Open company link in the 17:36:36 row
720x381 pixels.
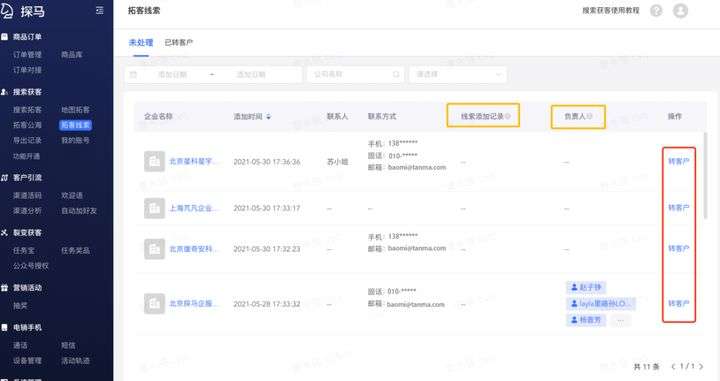tap(194, 161)
